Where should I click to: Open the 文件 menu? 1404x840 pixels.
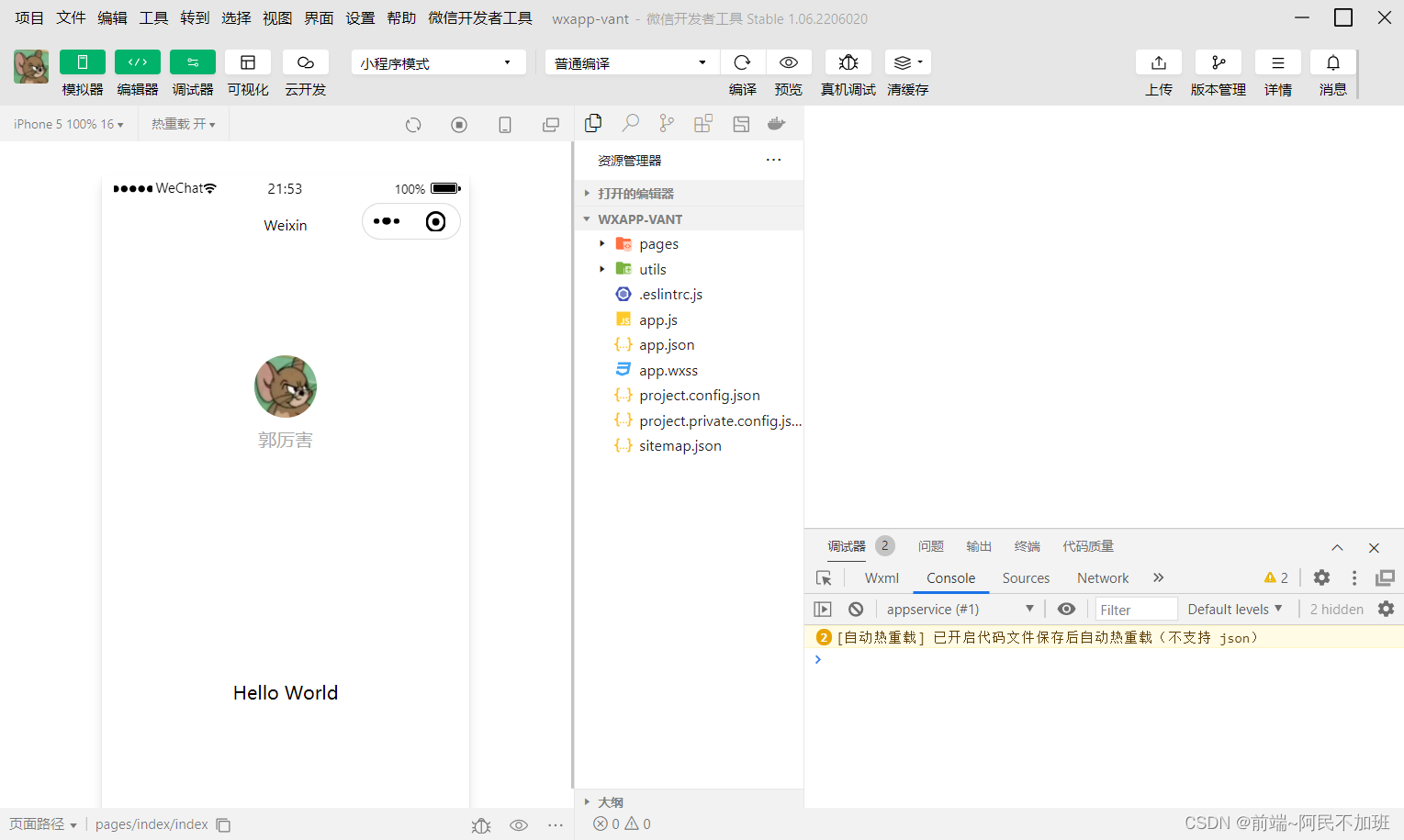coord(71,18)
